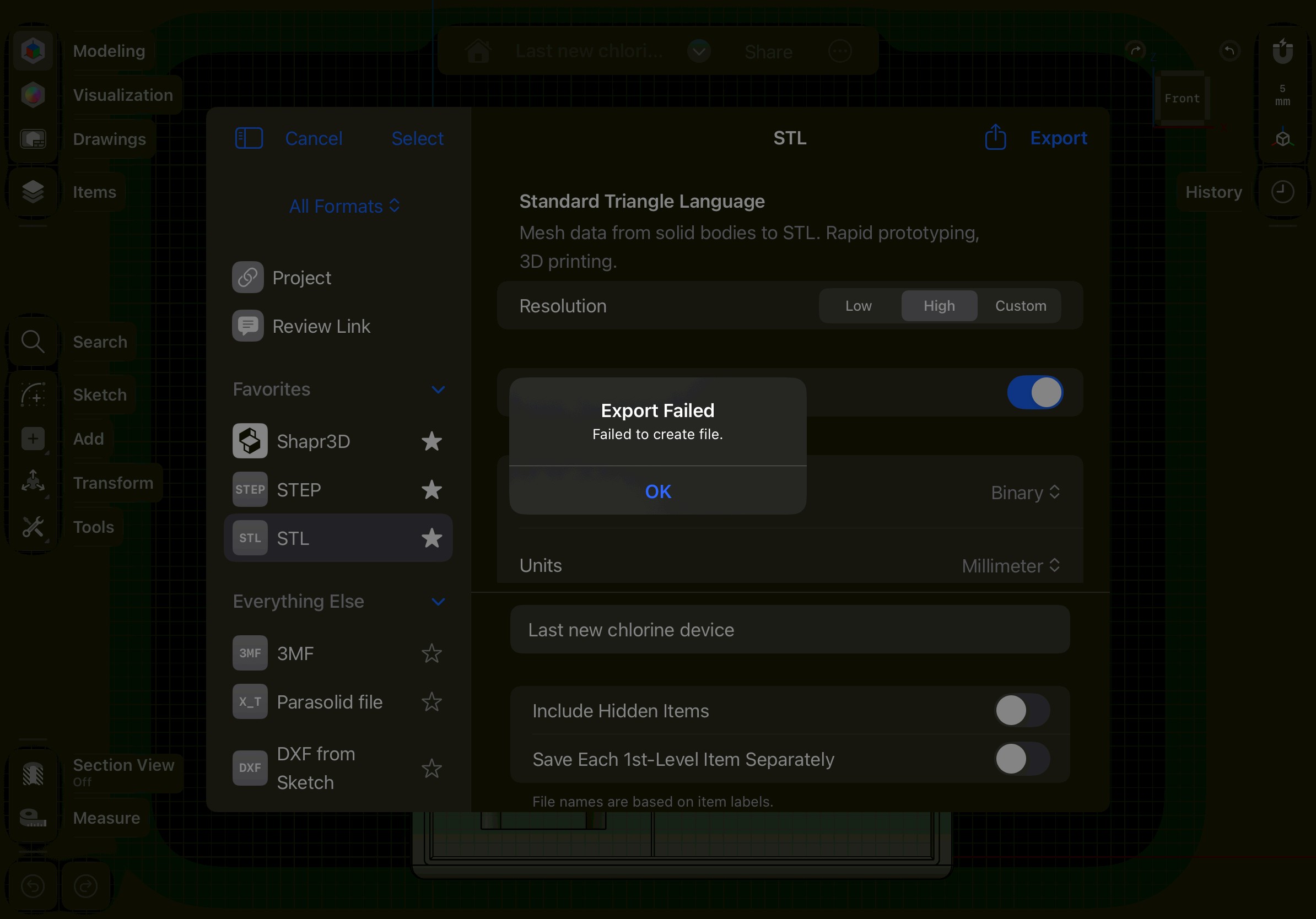
Task: Click OK in Export Failed alert
Action: click(x=657, y=491)
